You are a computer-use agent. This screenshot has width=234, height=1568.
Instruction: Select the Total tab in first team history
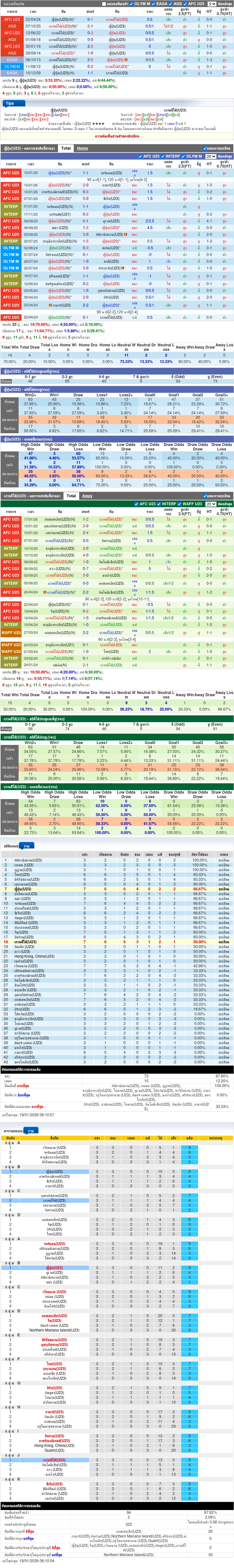66,148
